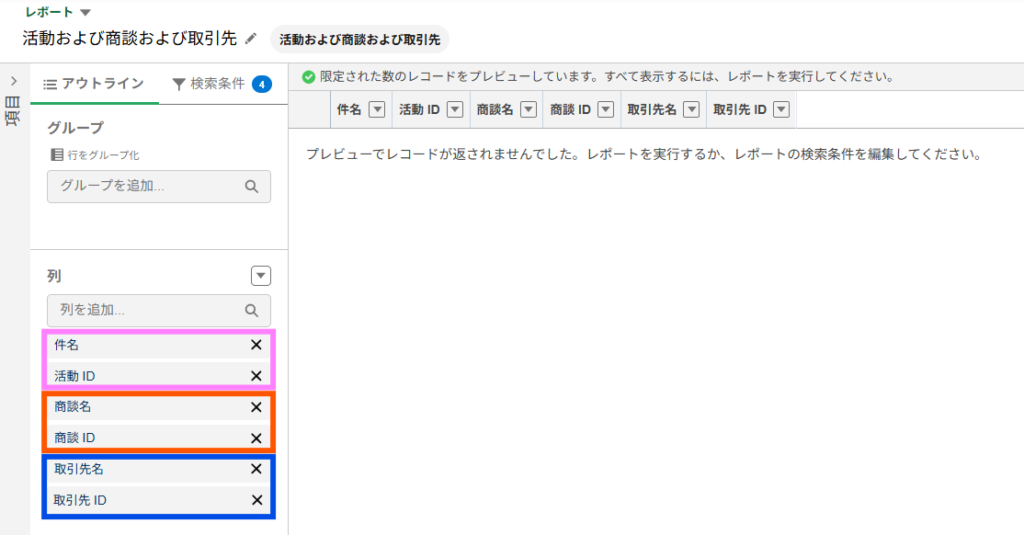This screenshot has width=1024, height=535.
Task: Focus the グループを追加 search field
Action: click(159, 186)
